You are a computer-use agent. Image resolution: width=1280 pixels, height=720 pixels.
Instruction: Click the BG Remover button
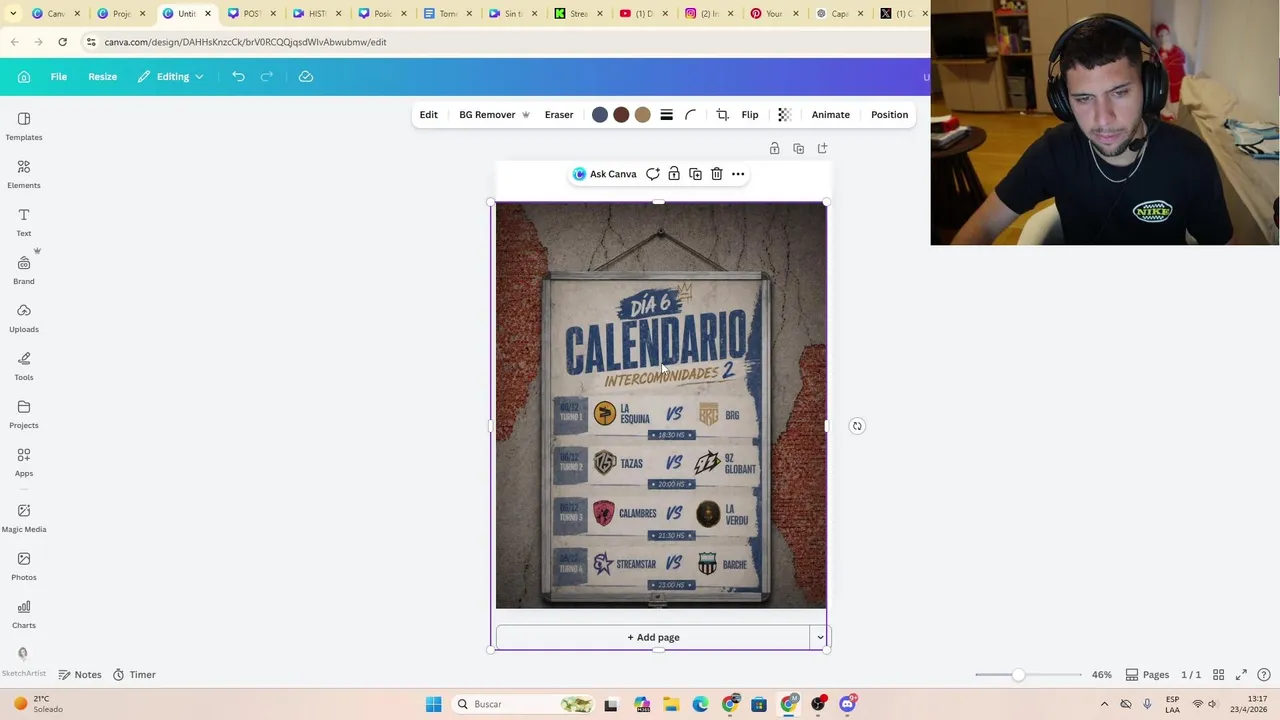click(494, 115)
